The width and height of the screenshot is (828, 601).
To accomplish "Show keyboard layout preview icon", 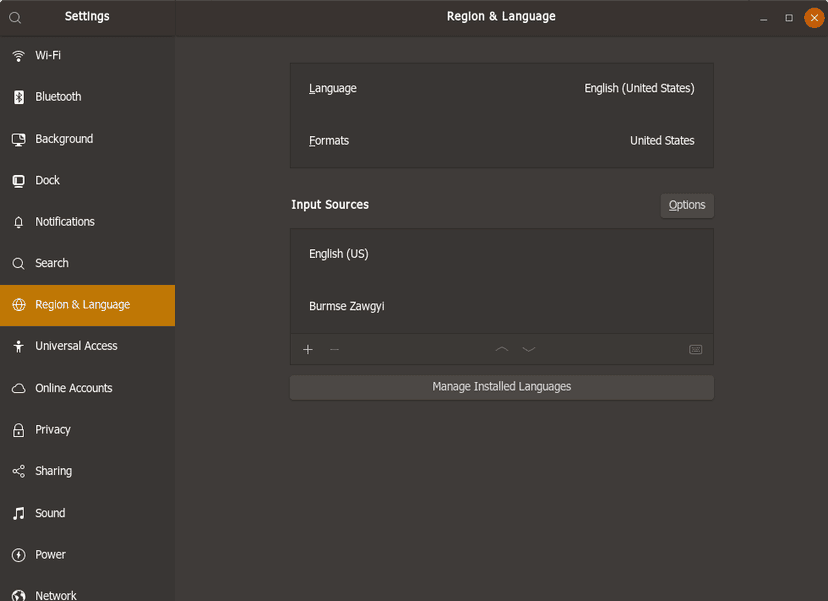I will pos(695,350).
